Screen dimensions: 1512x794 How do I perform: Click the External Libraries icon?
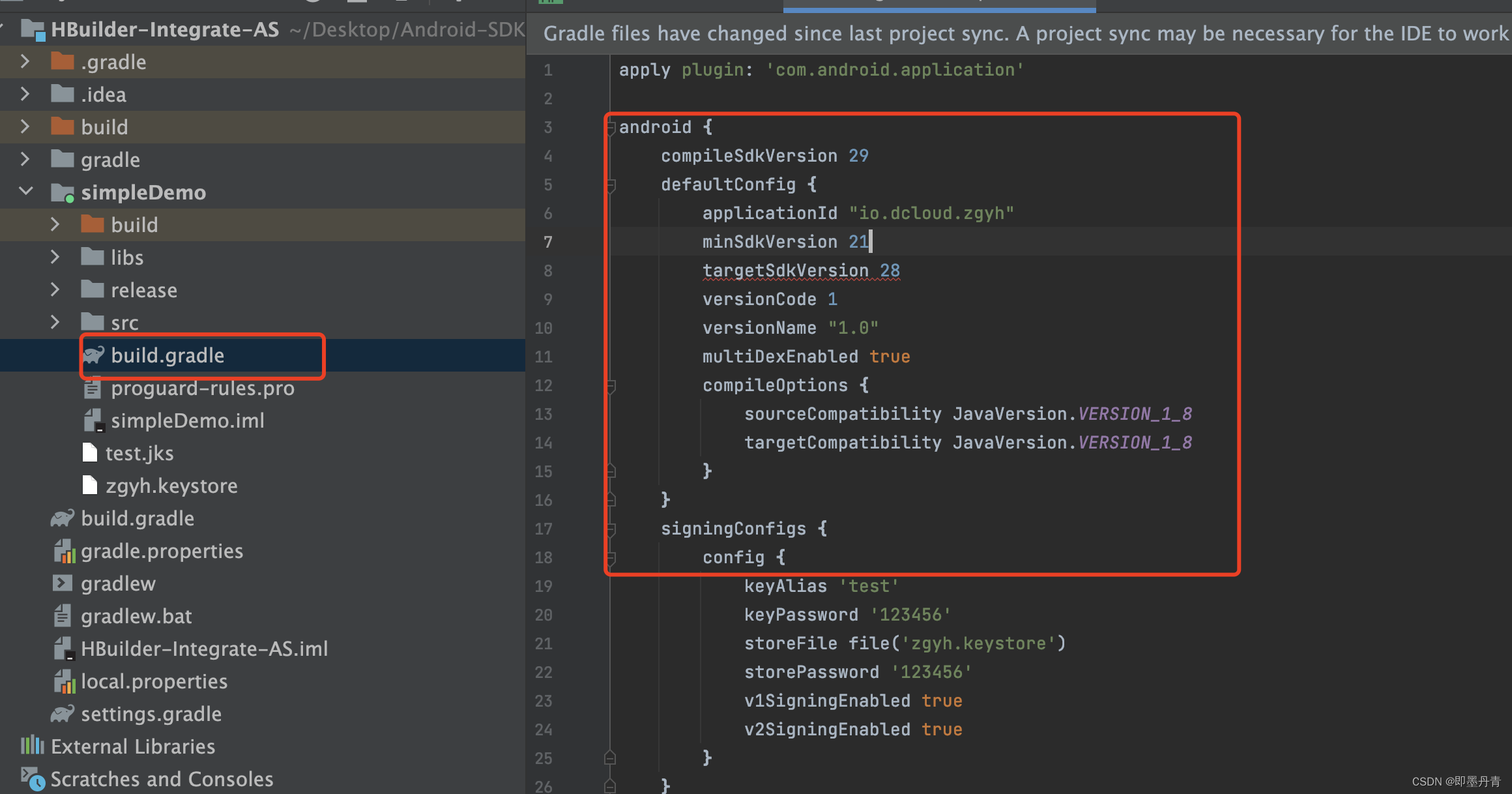(x=33, y=745)
